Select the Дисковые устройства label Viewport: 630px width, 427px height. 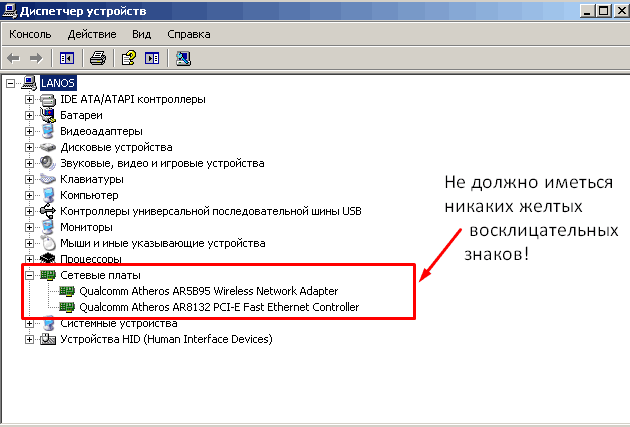click(x=117, y=147)
